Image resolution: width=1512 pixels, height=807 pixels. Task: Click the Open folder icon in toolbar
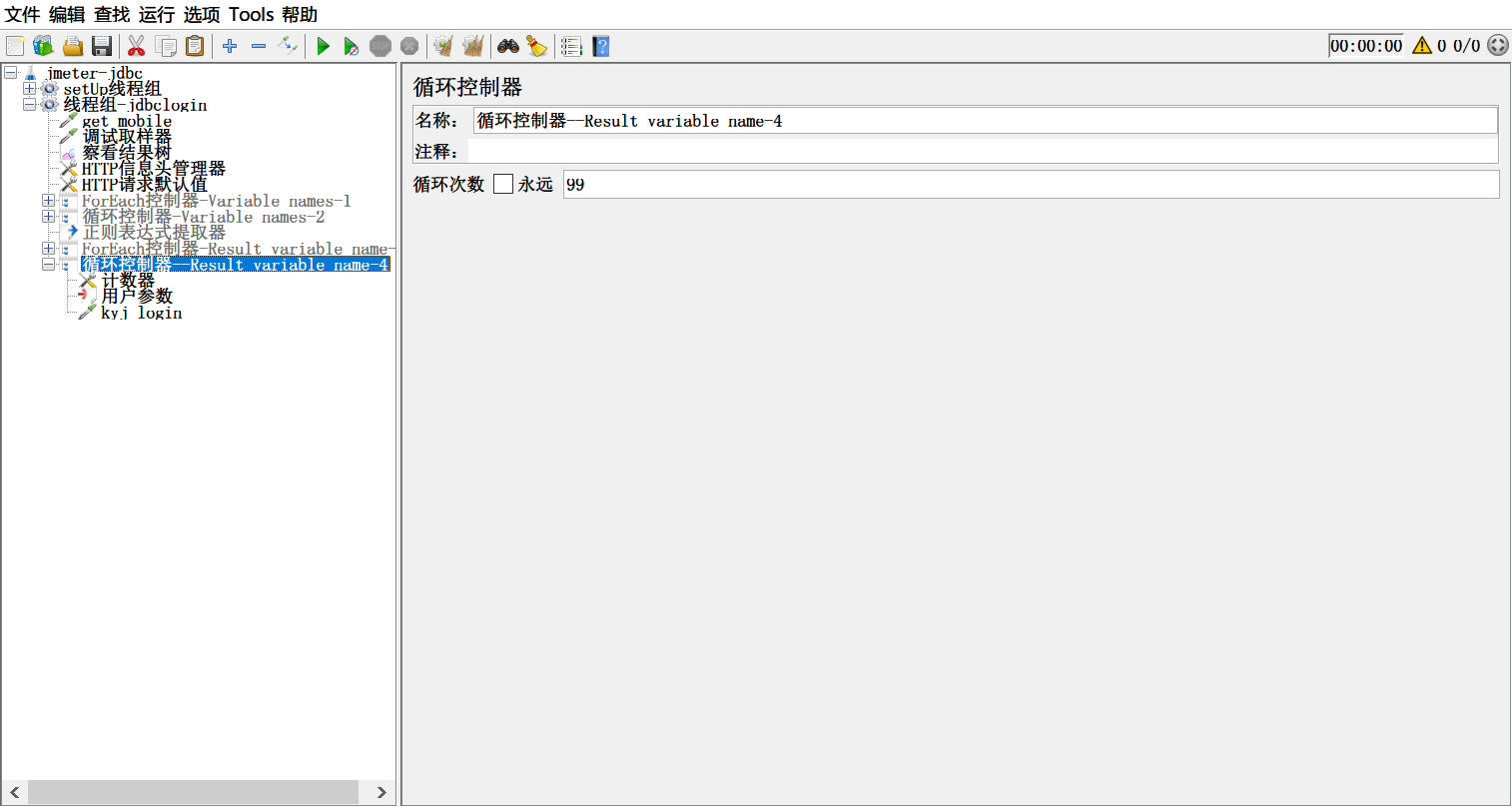73,46
